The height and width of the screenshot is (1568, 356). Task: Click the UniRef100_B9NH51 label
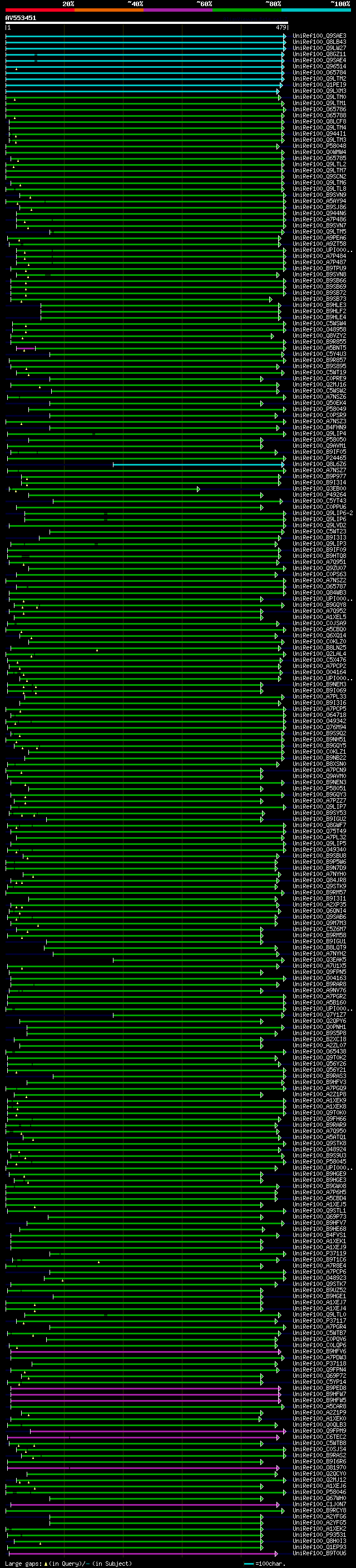click(x=319, y=740)
